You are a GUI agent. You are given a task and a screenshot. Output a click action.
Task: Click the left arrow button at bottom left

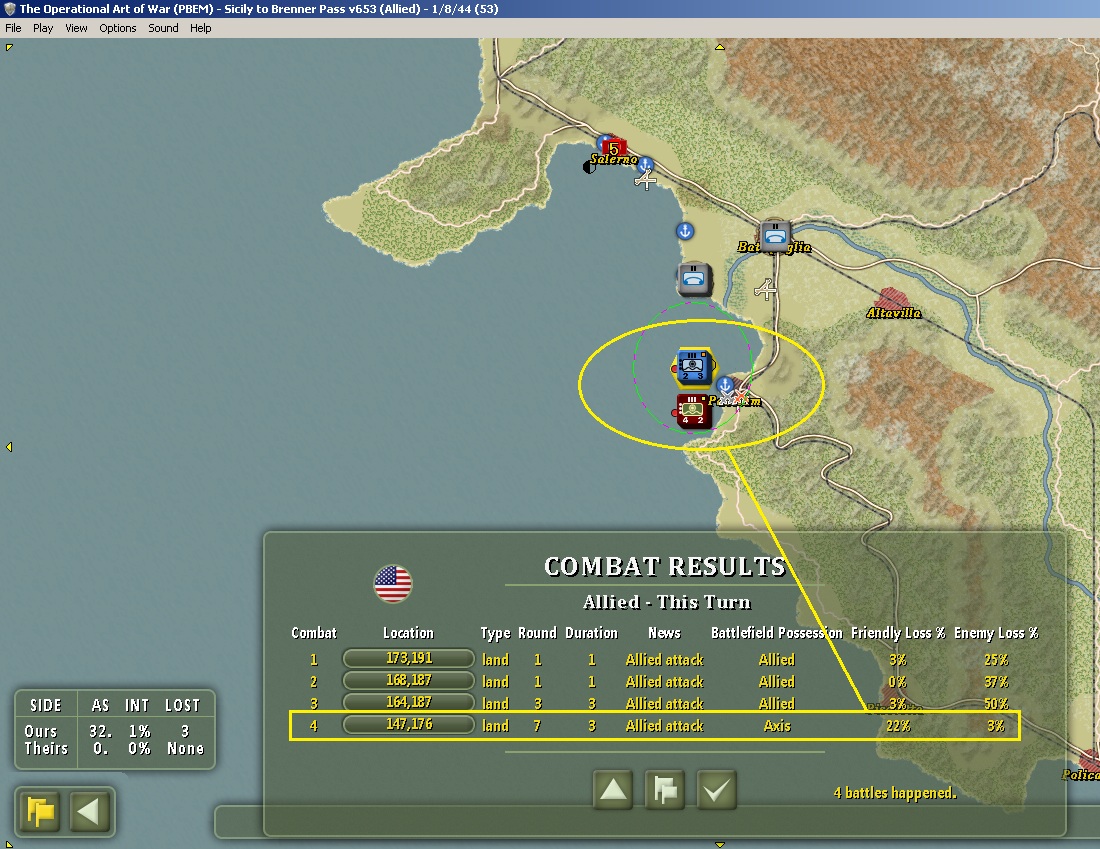pyautogui.click(x=89, y=812)
